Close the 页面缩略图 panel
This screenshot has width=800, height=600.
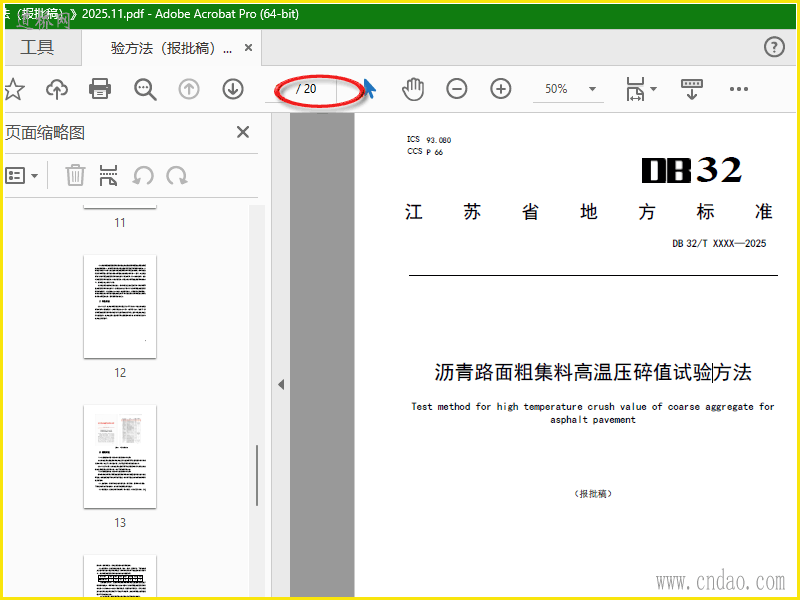pyautogui.click(x=243, y=132)
